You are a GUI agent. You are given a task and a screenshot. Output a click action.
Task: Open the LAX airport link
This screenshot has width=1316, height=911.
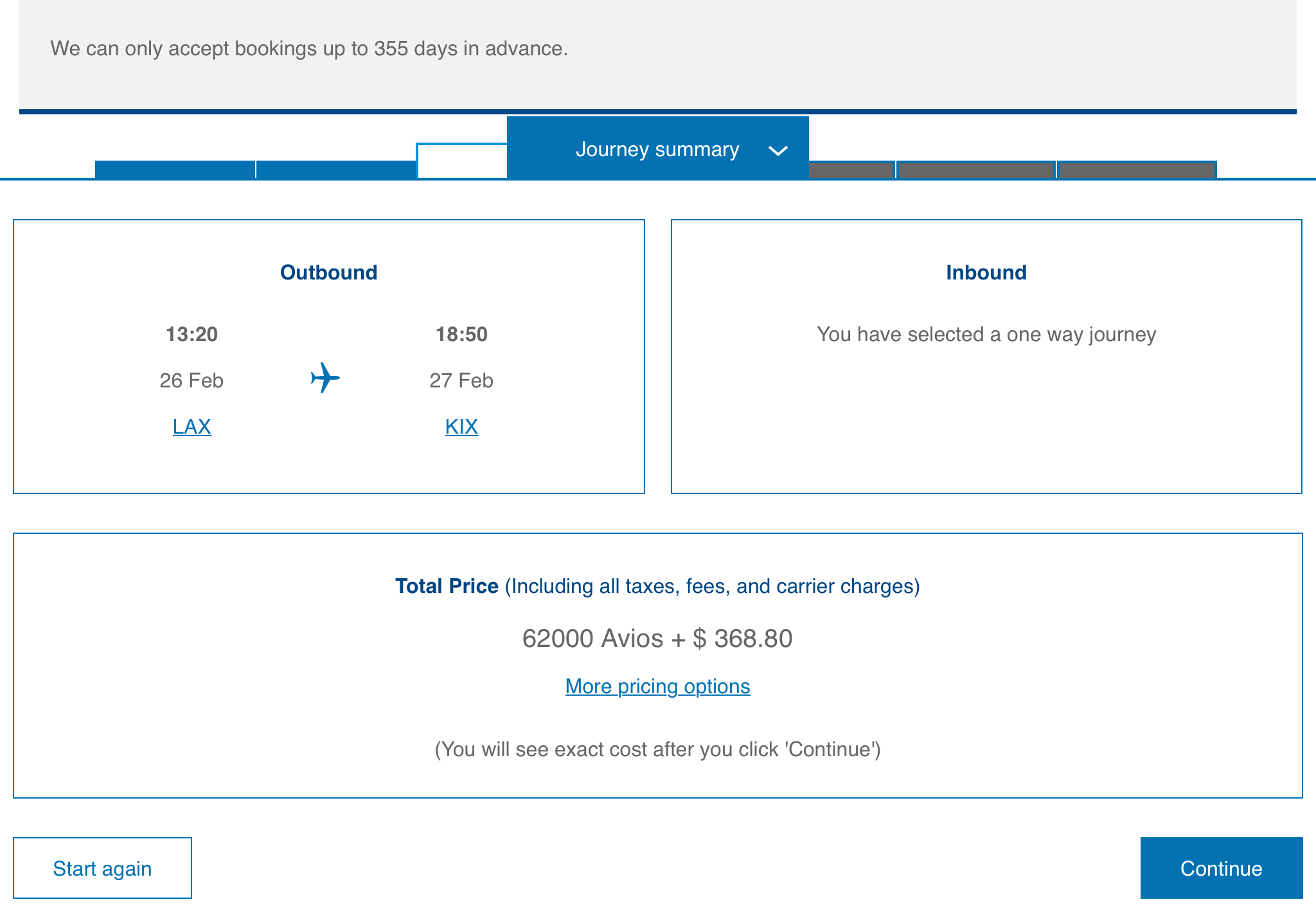point(191,427)
